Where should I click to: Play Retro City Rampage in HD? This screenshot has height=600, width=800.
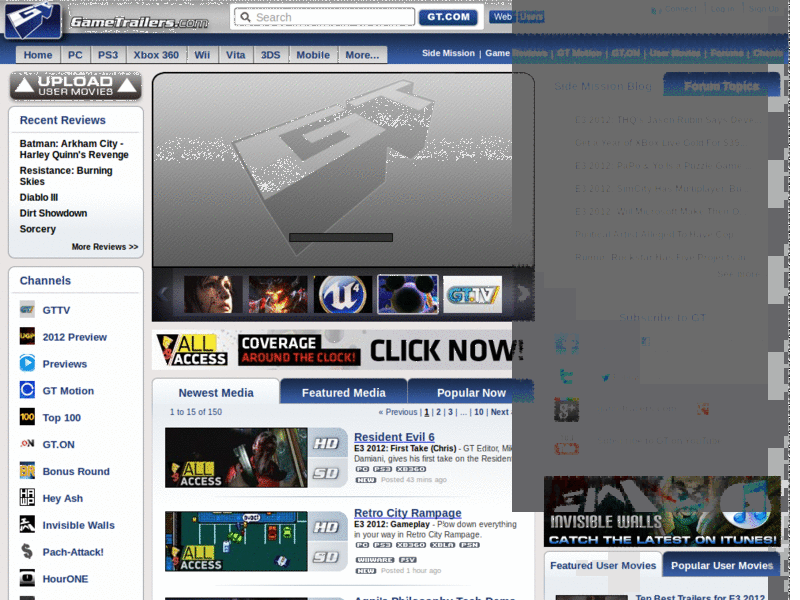coord(327,527)
